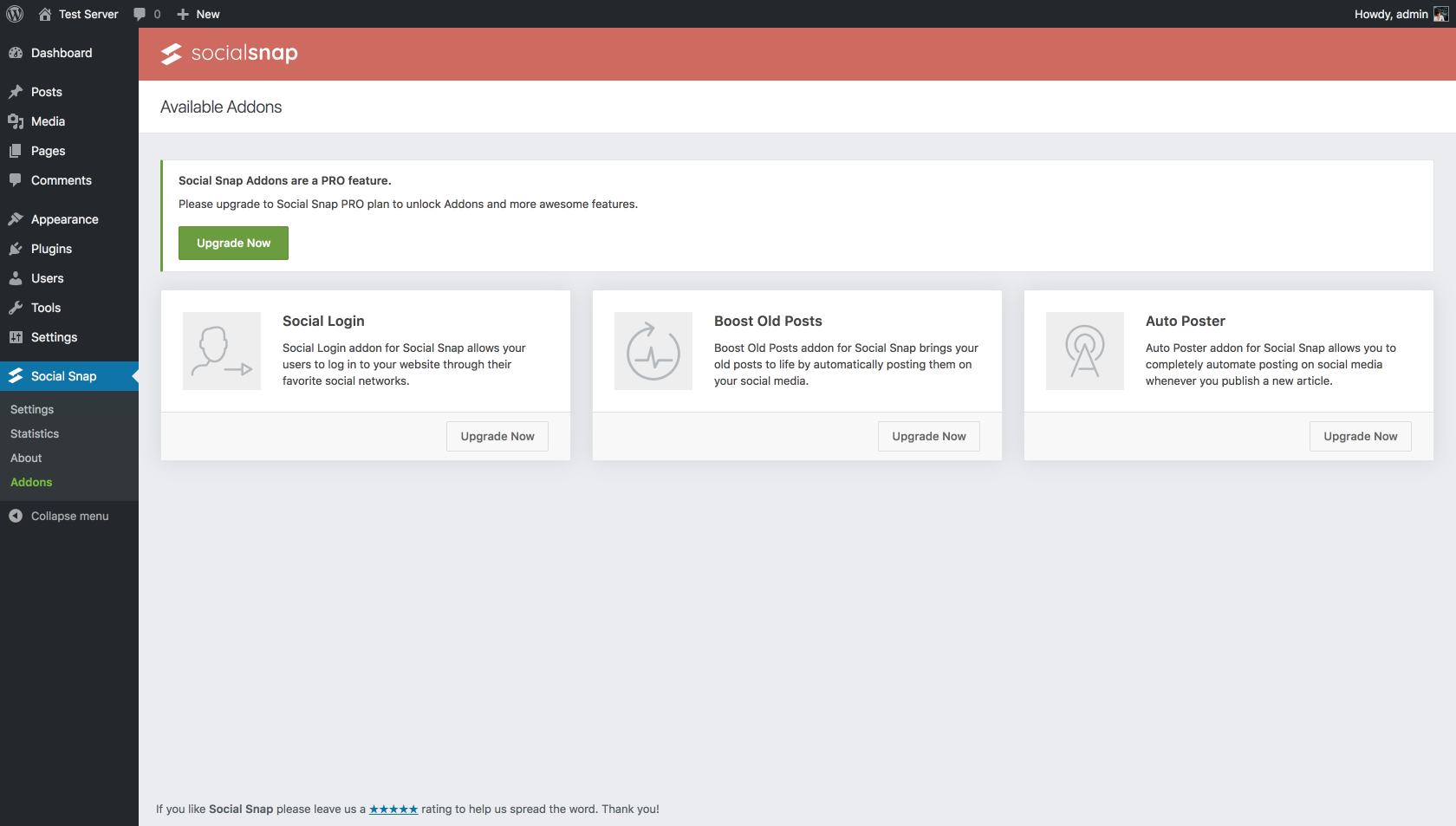Image resolution: width=1456 pixels, height=826 pixels.
Task: Open the comments bubble icon in admin bar
Action: coord(140,14)
